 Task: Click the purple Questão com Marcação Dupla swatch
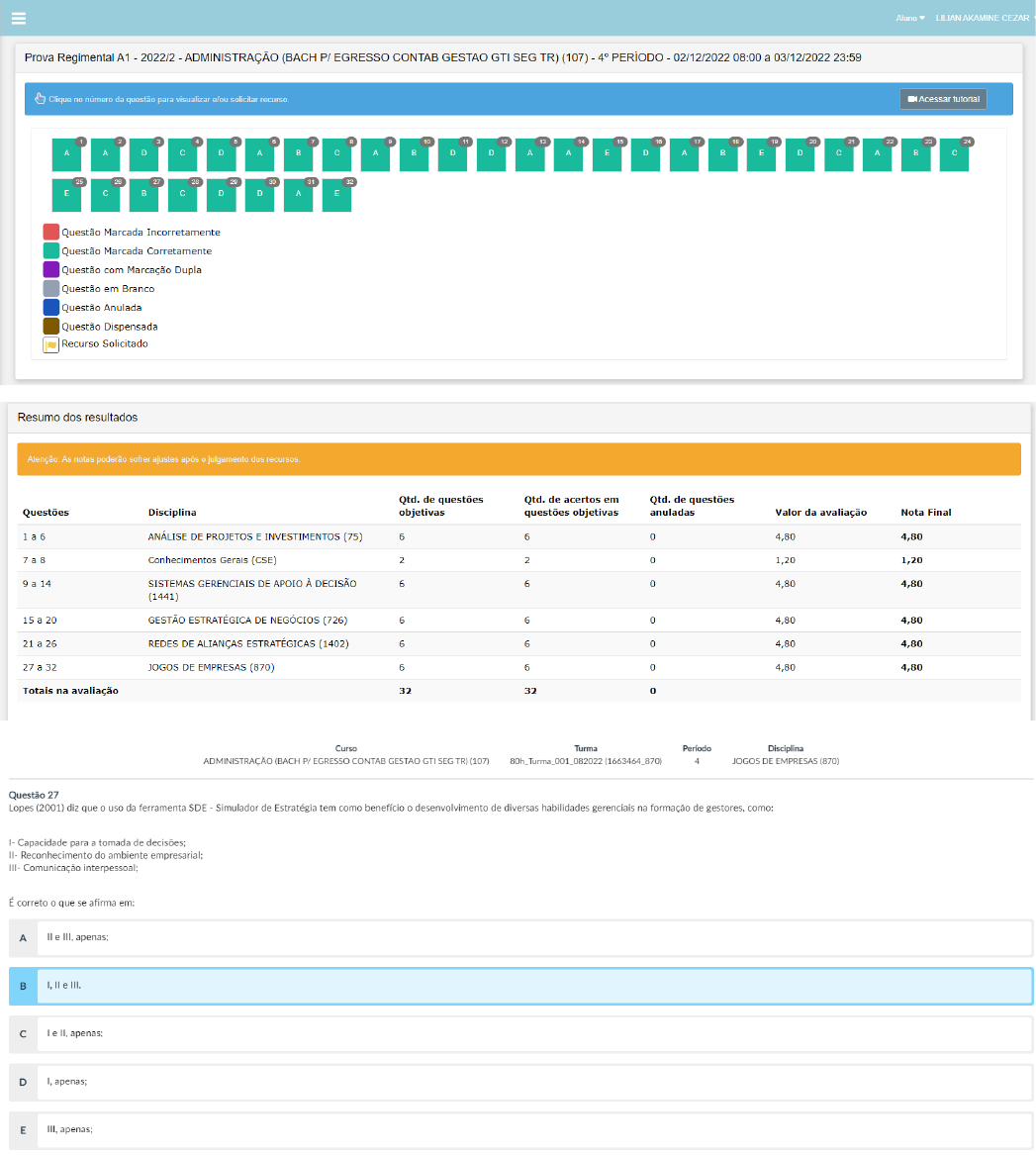pos(51,269)
